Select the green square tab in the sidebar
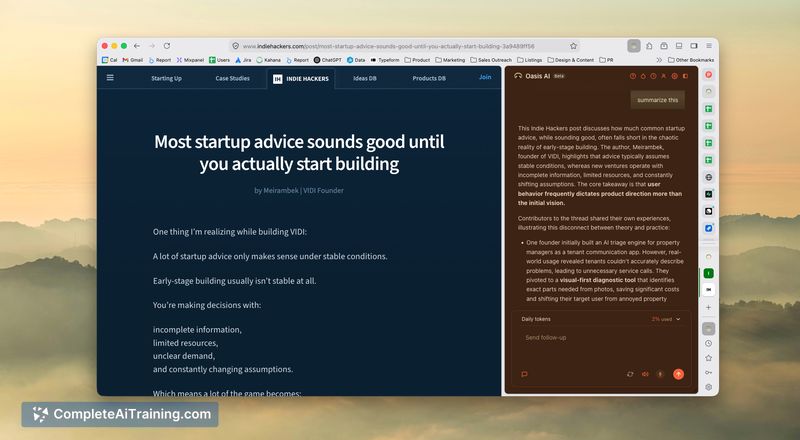 [709, 274]
